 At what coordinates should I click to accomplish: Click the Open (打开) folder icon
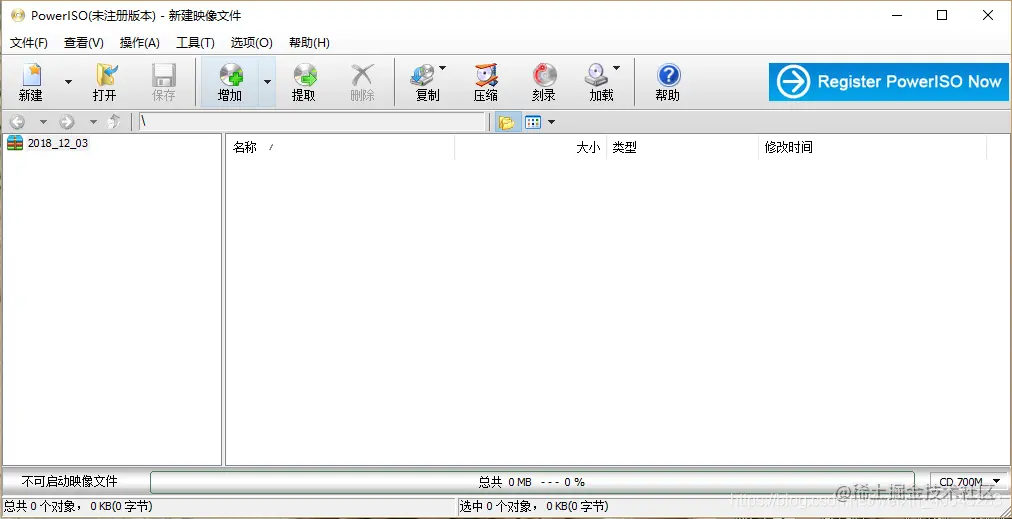tap(105, 76)
